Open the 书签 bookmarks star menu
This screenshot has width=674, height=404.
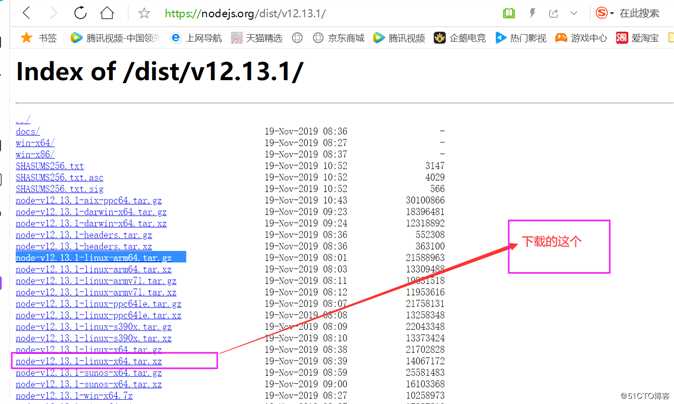38,38
